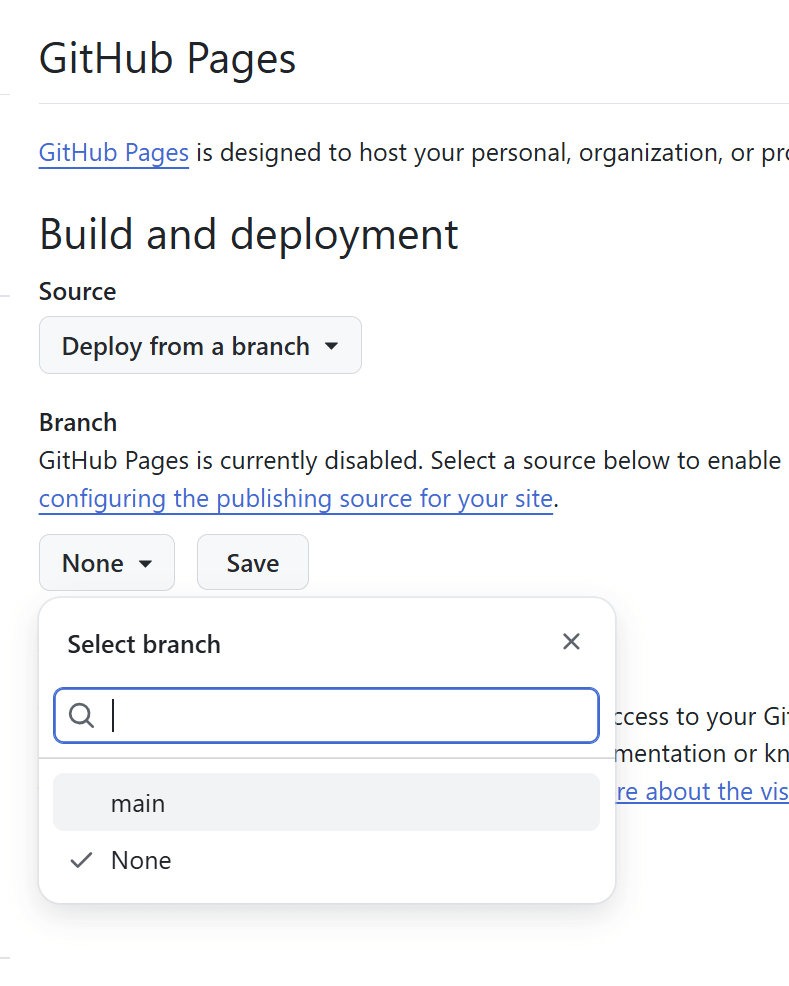Click the Branch label
This screenshot has width=789, height=986.
point(78,423)
